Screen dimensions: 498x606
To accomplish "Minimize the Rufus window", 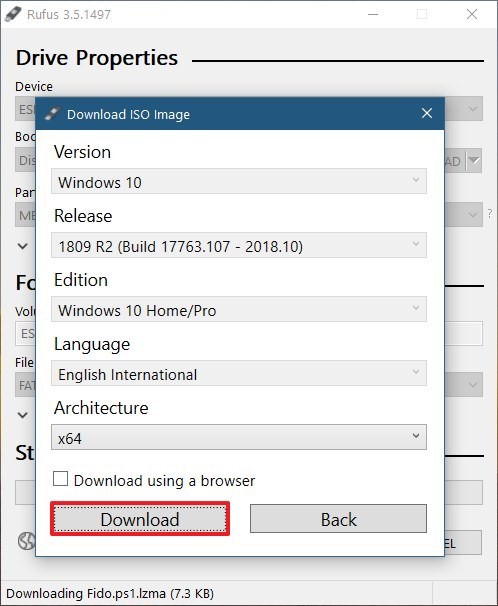I will click(373, 14).
